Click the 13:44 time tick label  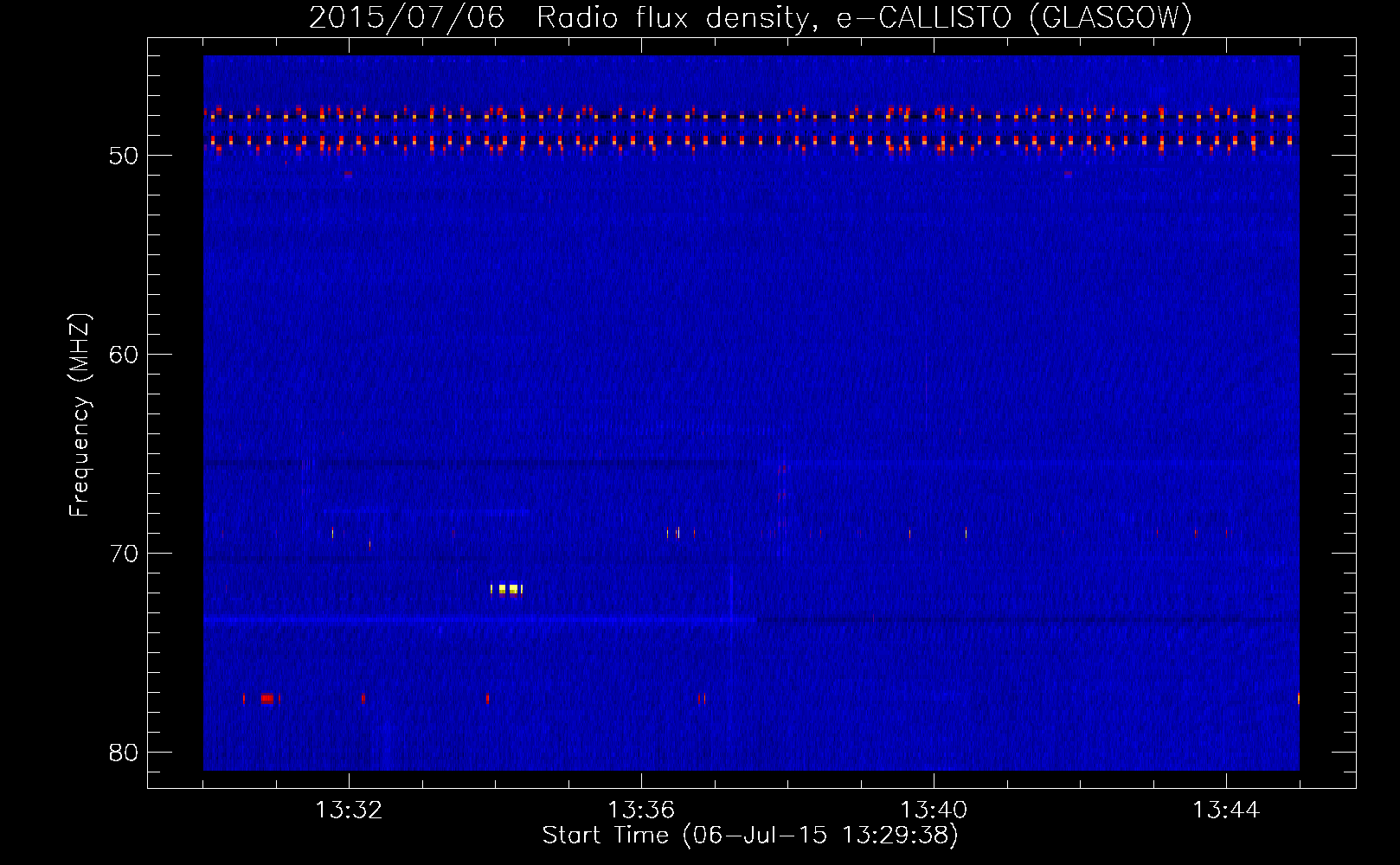tap(1226, 811)
